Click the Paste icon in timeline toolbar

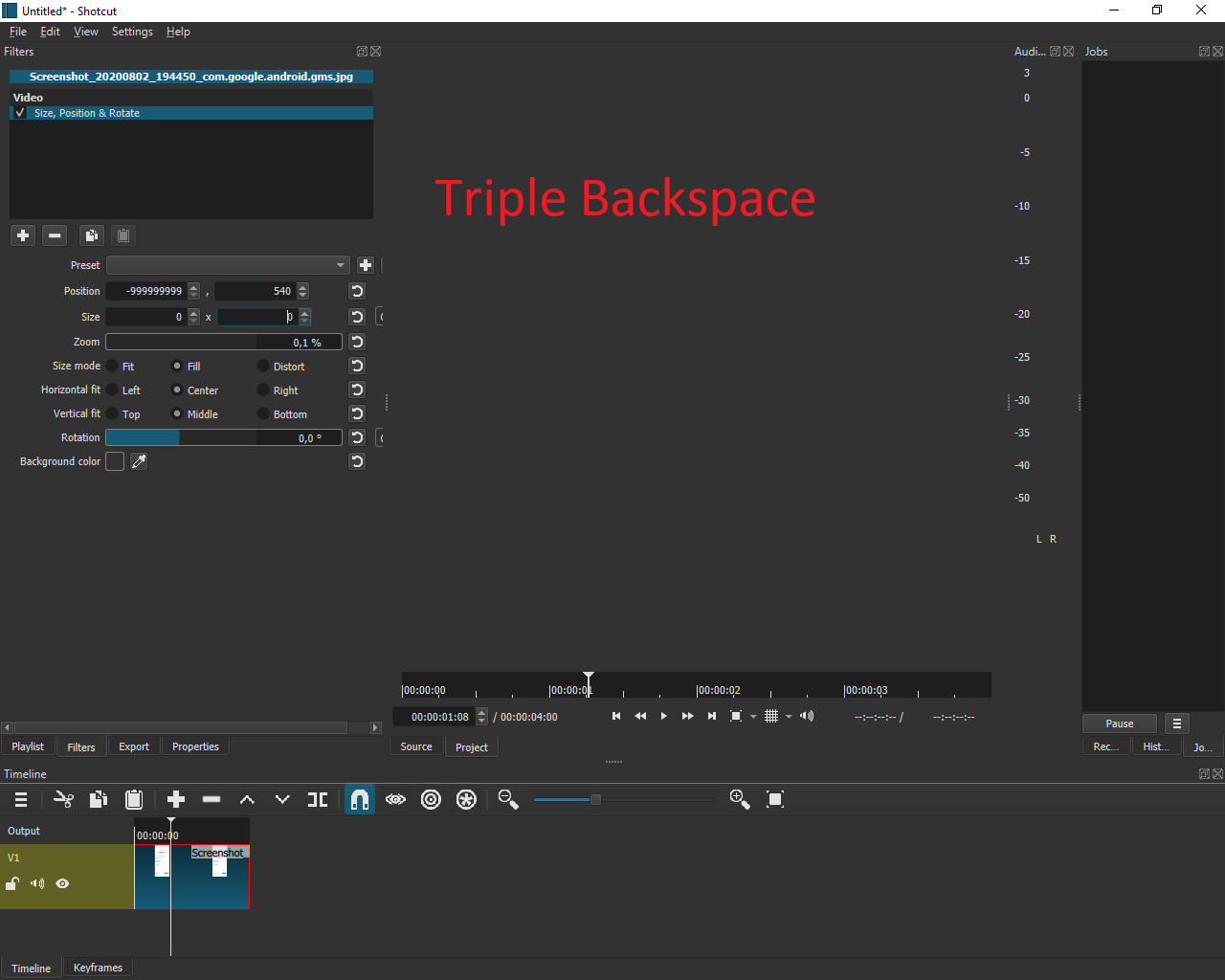(134, 799)
